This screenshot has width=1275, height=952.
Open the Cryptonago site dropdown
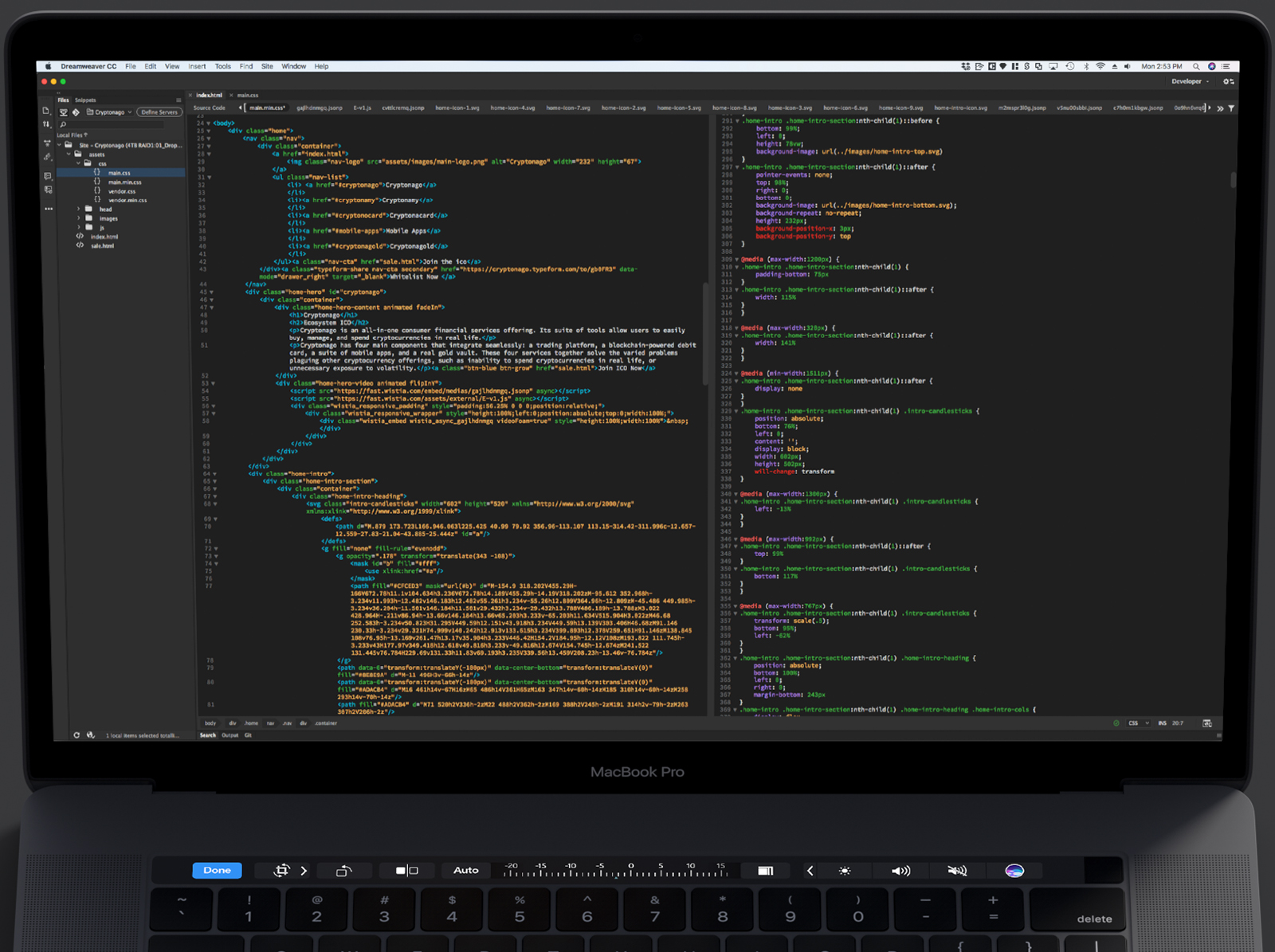pyautogui.click(x=110, y=112)
